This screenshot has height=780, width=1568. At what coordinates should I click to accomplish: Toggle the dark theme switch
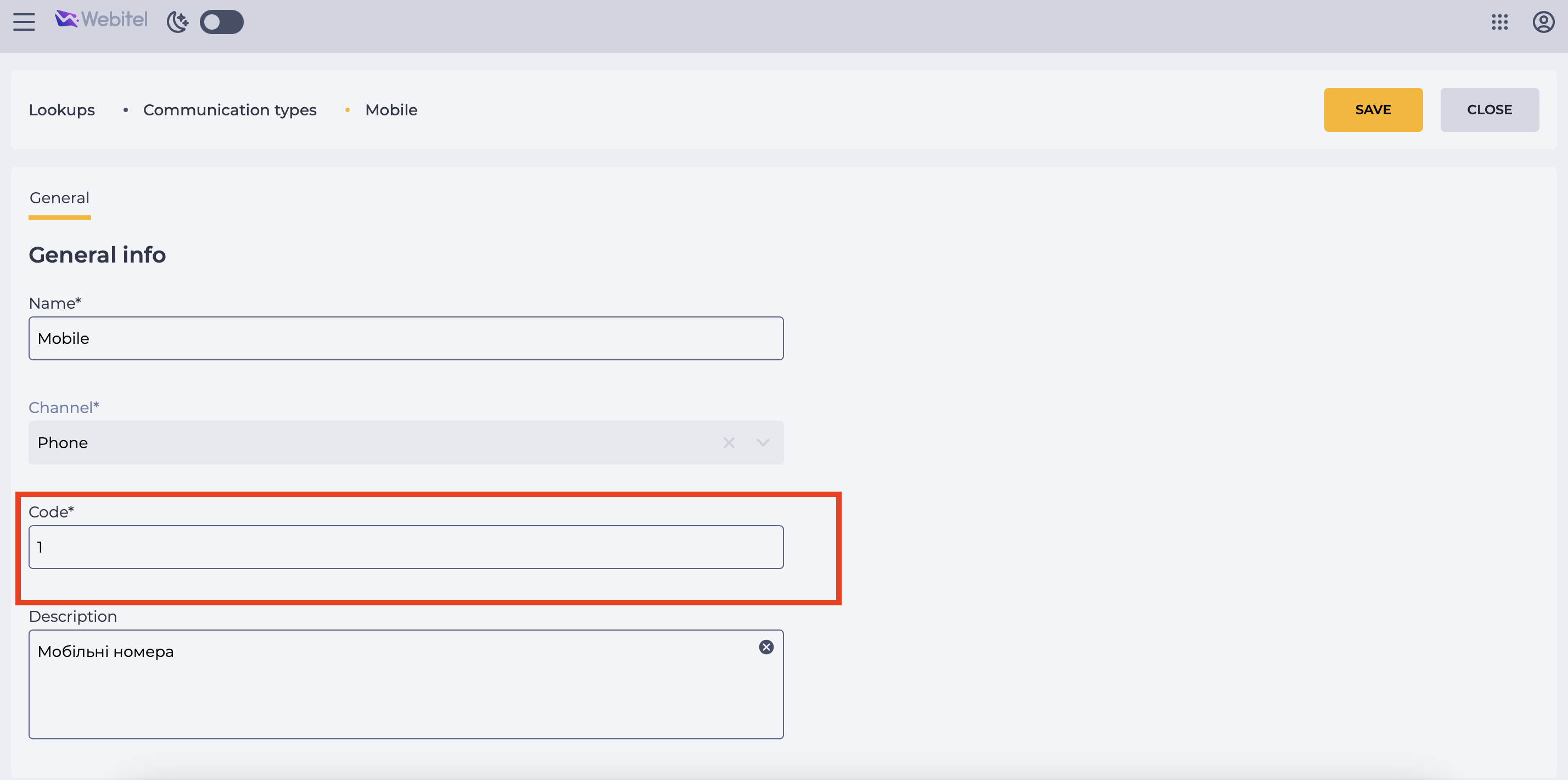tap(222, 22)
